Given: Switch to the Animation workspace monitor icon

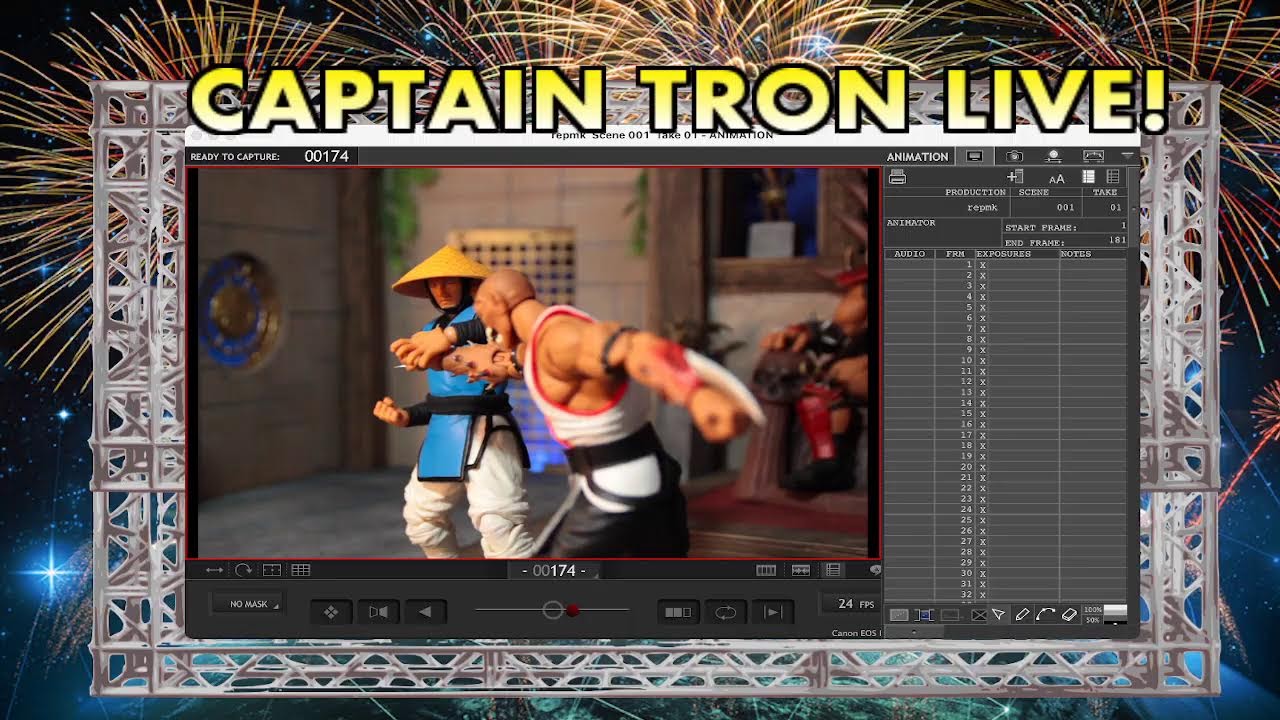Looking at the screenshot, I should (x=974, y=156).
